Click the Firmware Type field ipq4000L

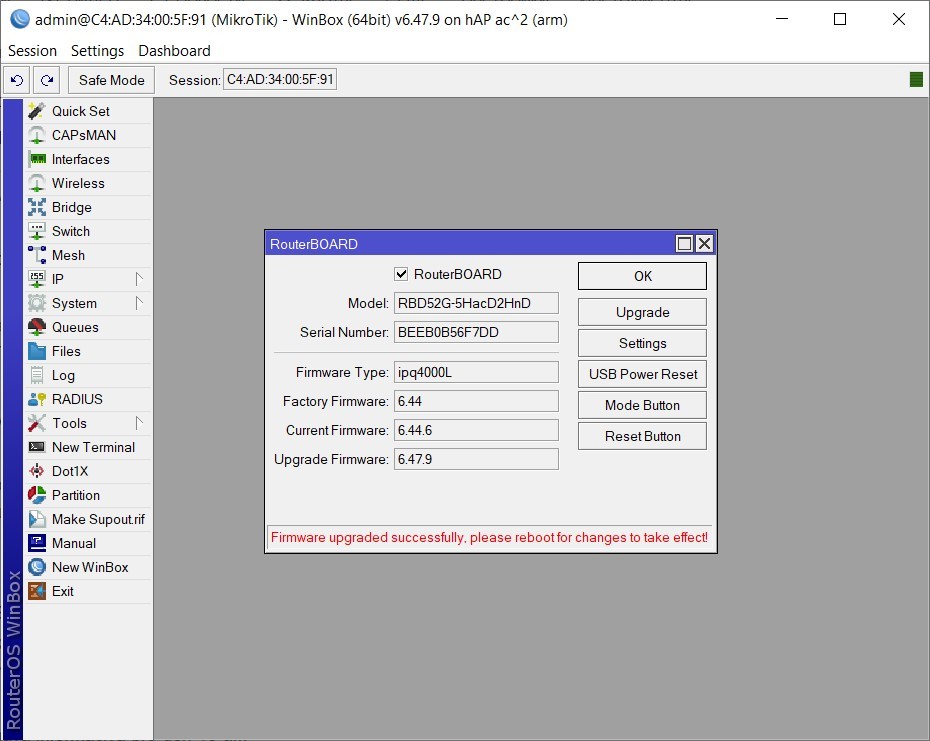point(476,373)
